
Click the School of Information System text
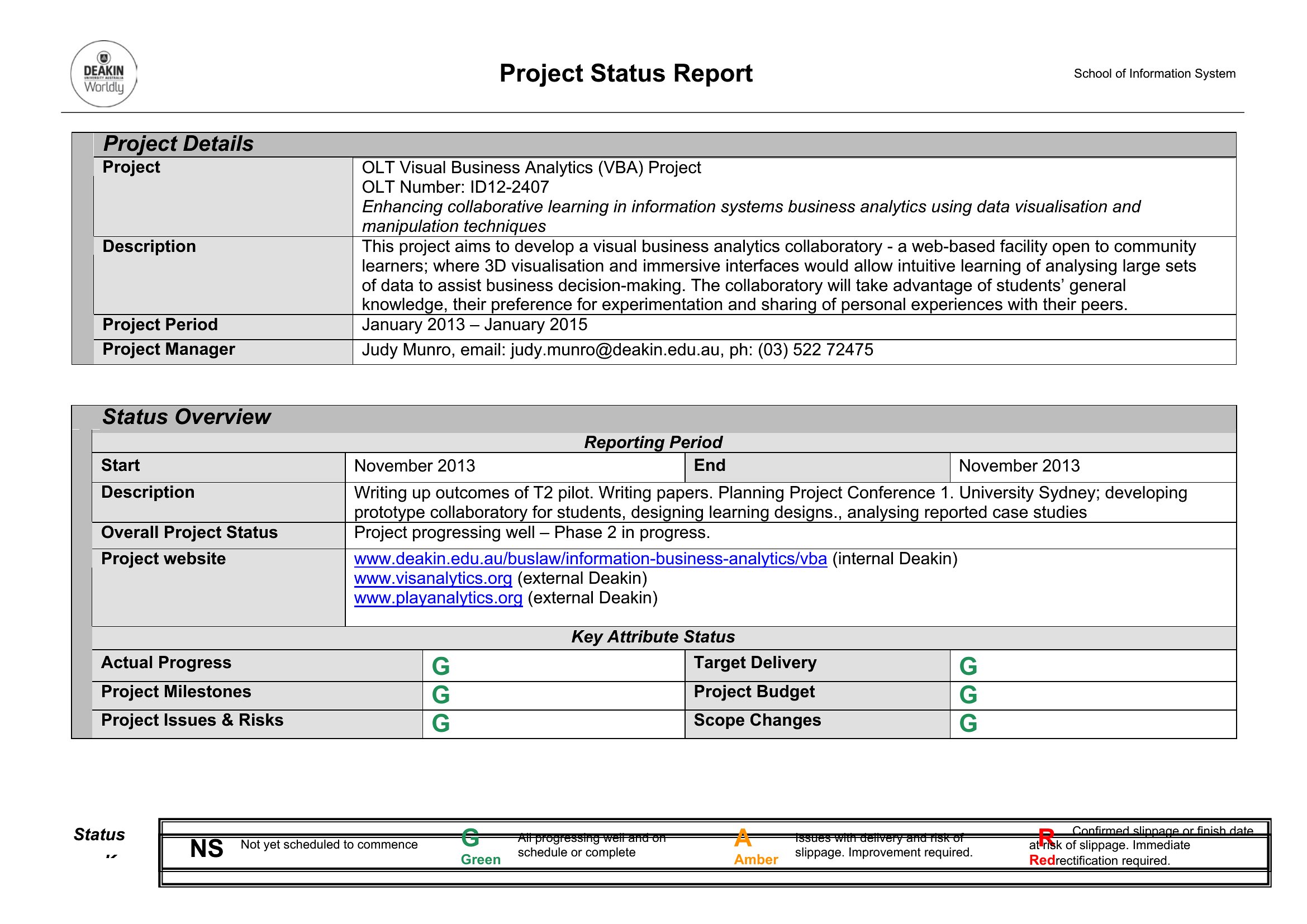(1154, 73)
